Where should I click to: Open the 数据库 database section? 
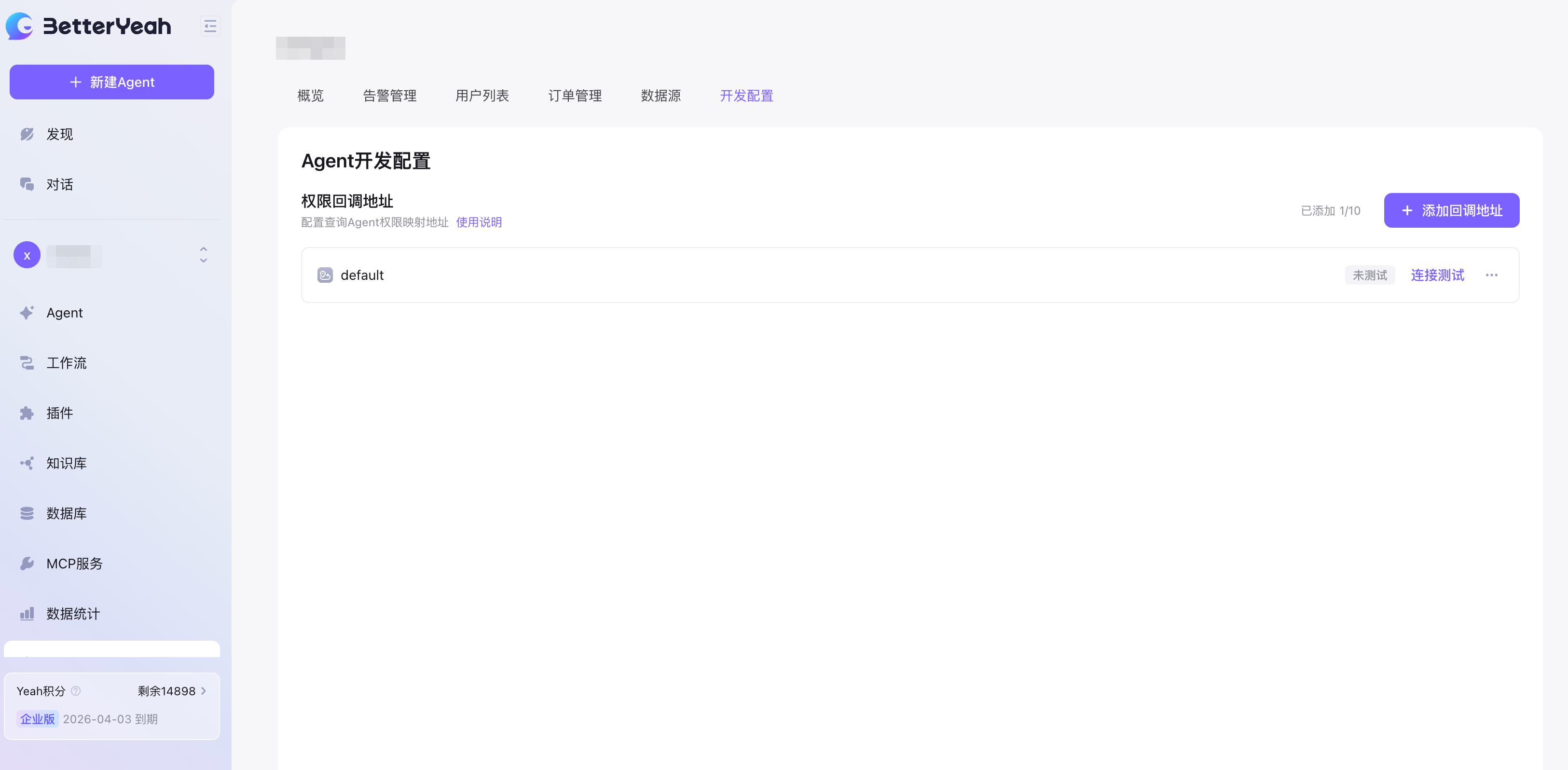click(67, 514)
